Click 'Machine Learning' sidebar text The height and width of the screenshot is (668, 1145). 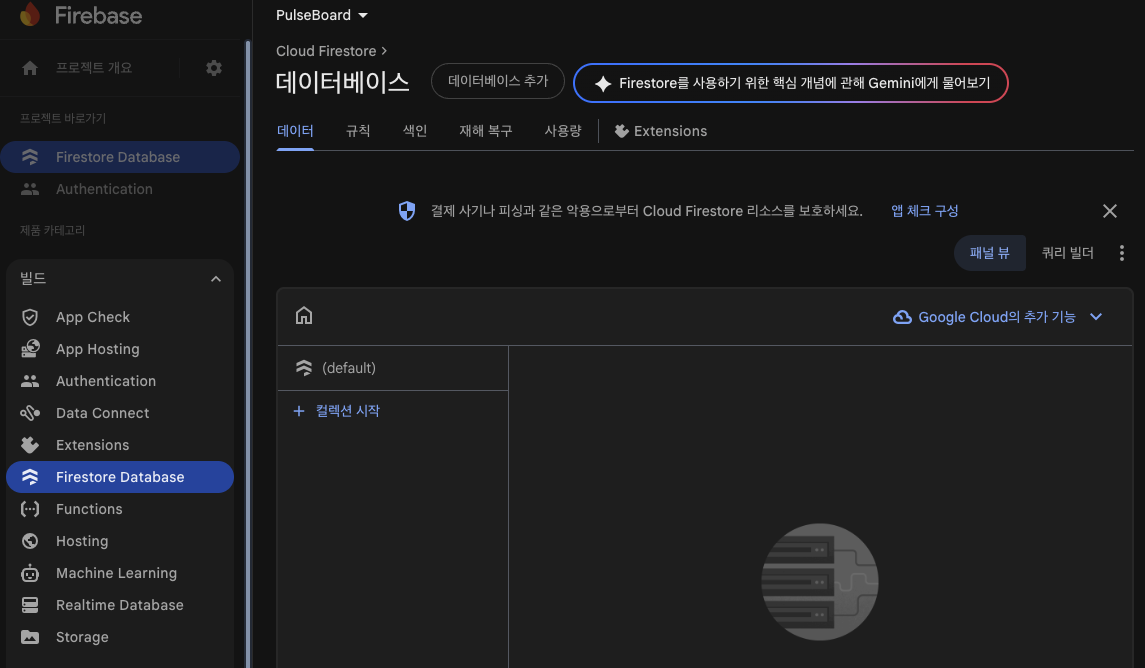click(116, 573)
